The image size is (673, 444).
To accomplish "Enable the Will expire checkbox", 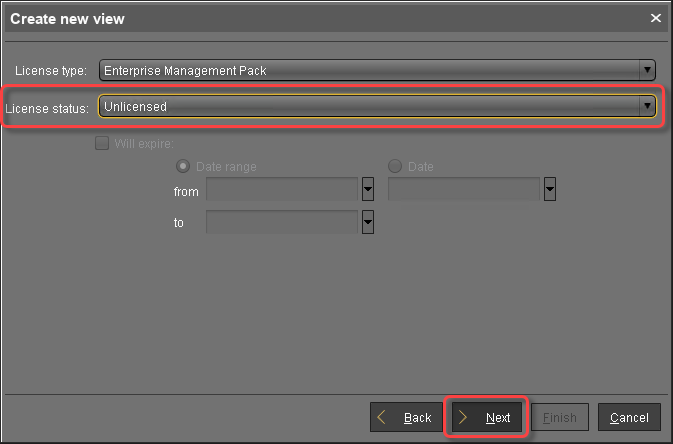I will coord(101,143).
